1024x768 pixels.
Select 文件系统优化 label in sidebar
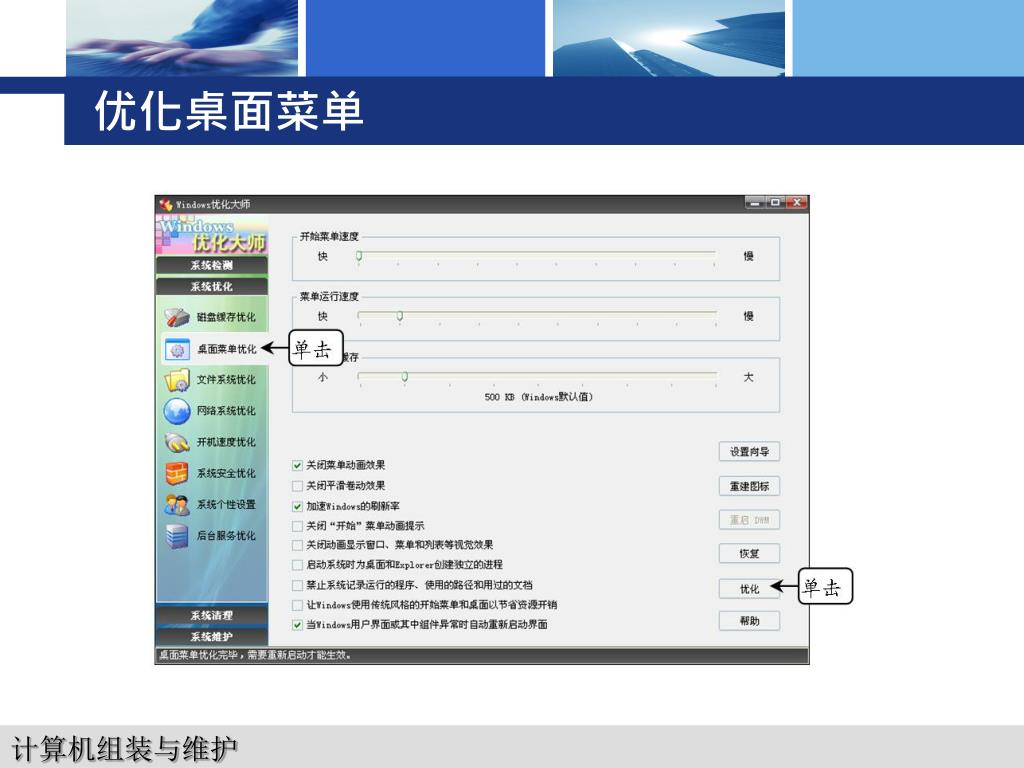226,379
